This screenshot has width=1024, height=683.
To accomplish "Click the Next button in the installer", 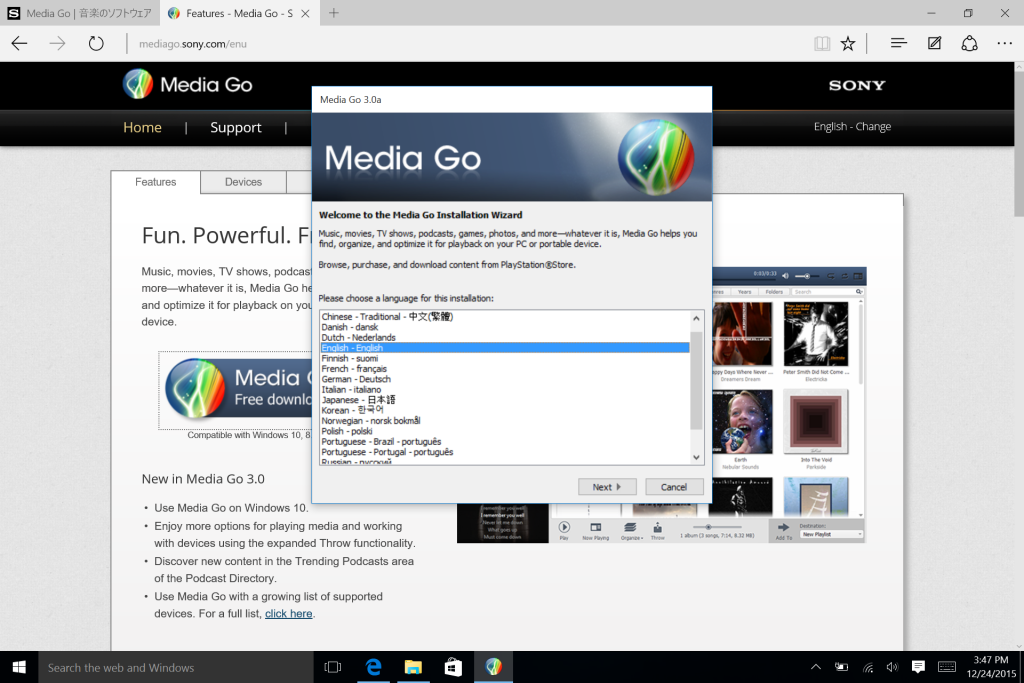I will [607, 486].
